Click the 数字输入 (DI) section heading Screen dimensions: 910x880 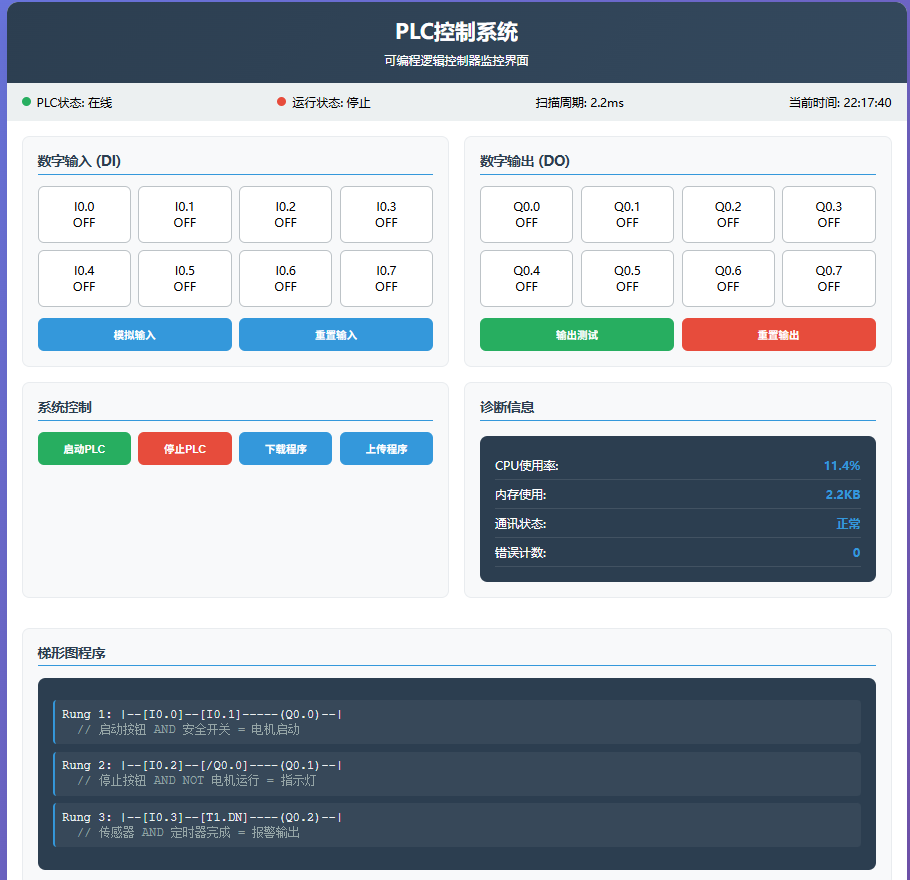pyautogui.click(x=79, y=161)
